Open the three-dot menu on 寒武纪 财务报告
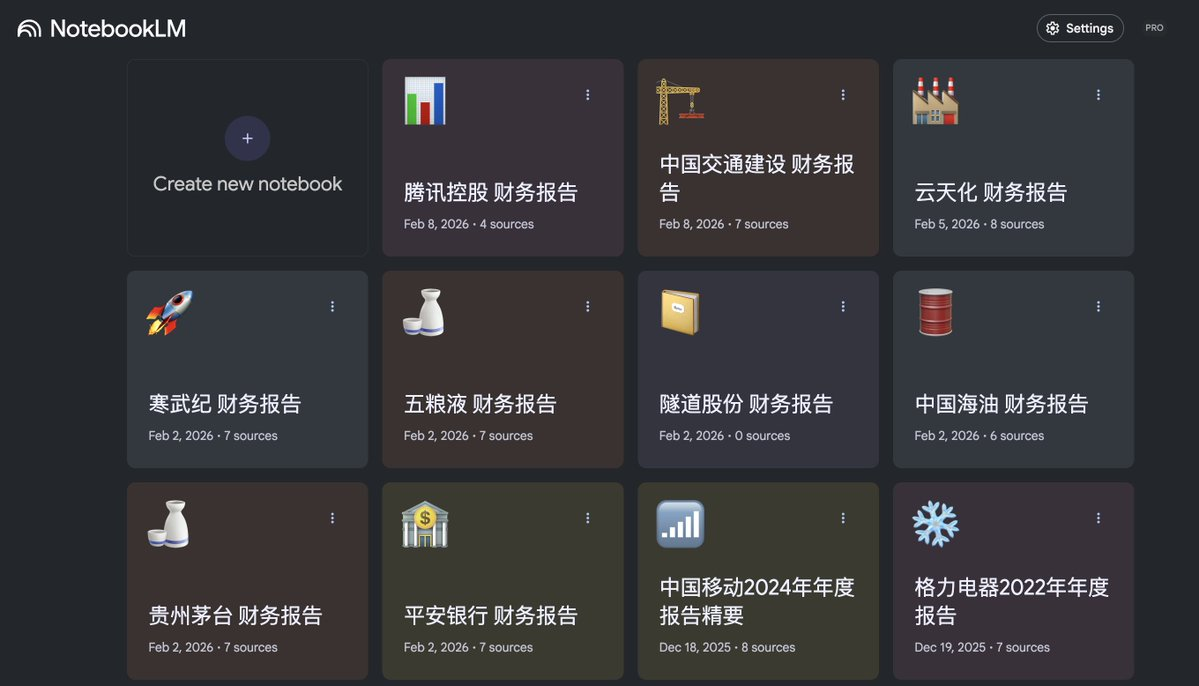The height and width of the screenshot is (686, 1199). (x=332, y=307)
